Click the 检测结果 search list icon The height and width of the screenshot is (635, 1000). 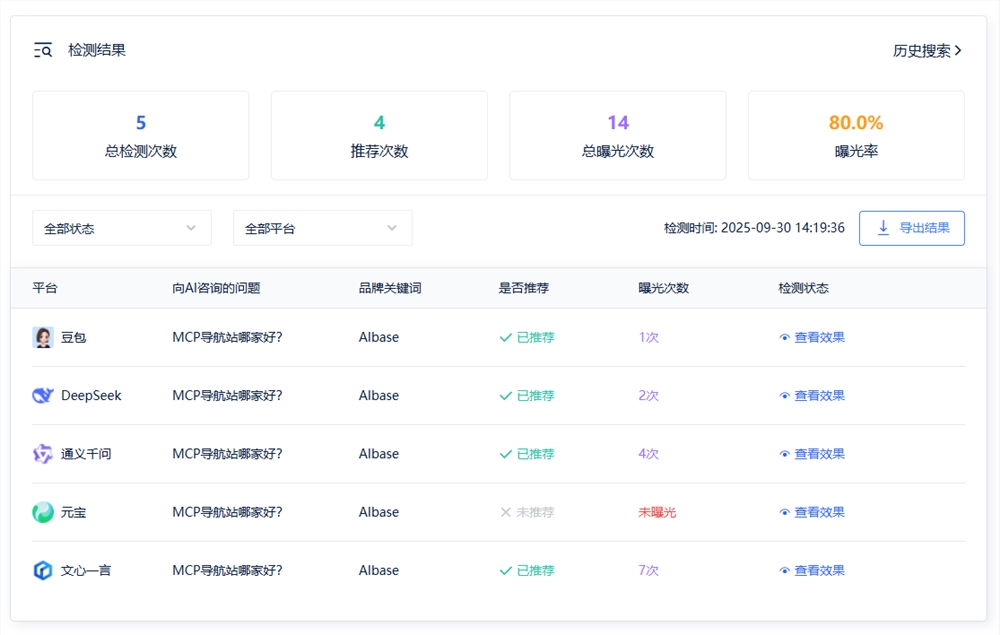43,50
